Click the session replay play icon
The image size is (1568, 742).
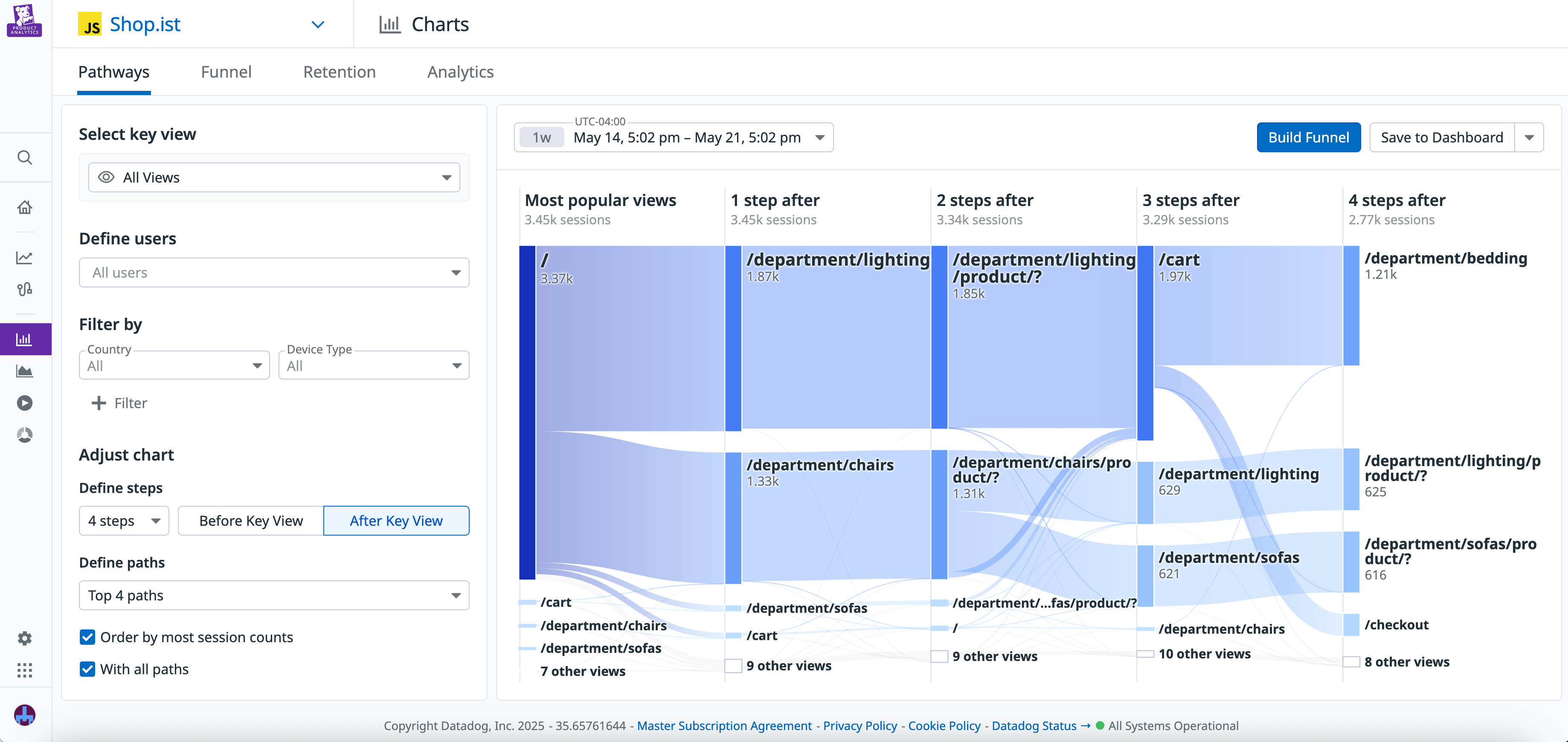point(25,403)
